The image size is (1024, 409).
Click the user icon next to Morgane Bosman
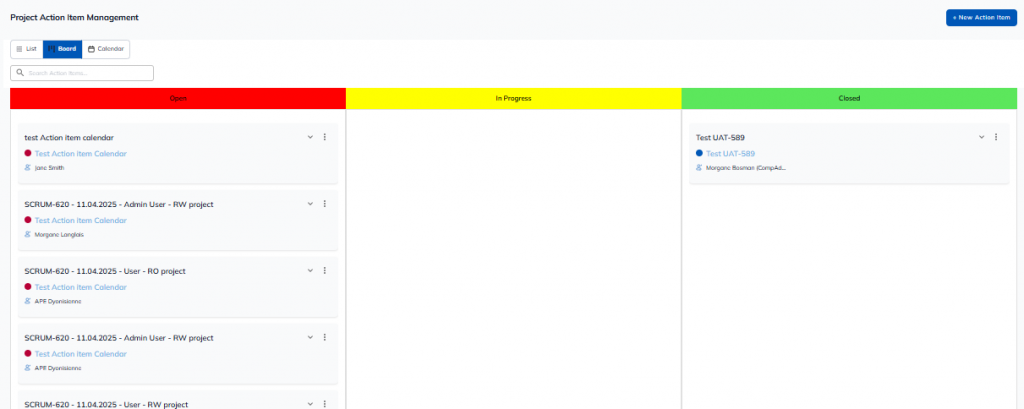[699, 168]
